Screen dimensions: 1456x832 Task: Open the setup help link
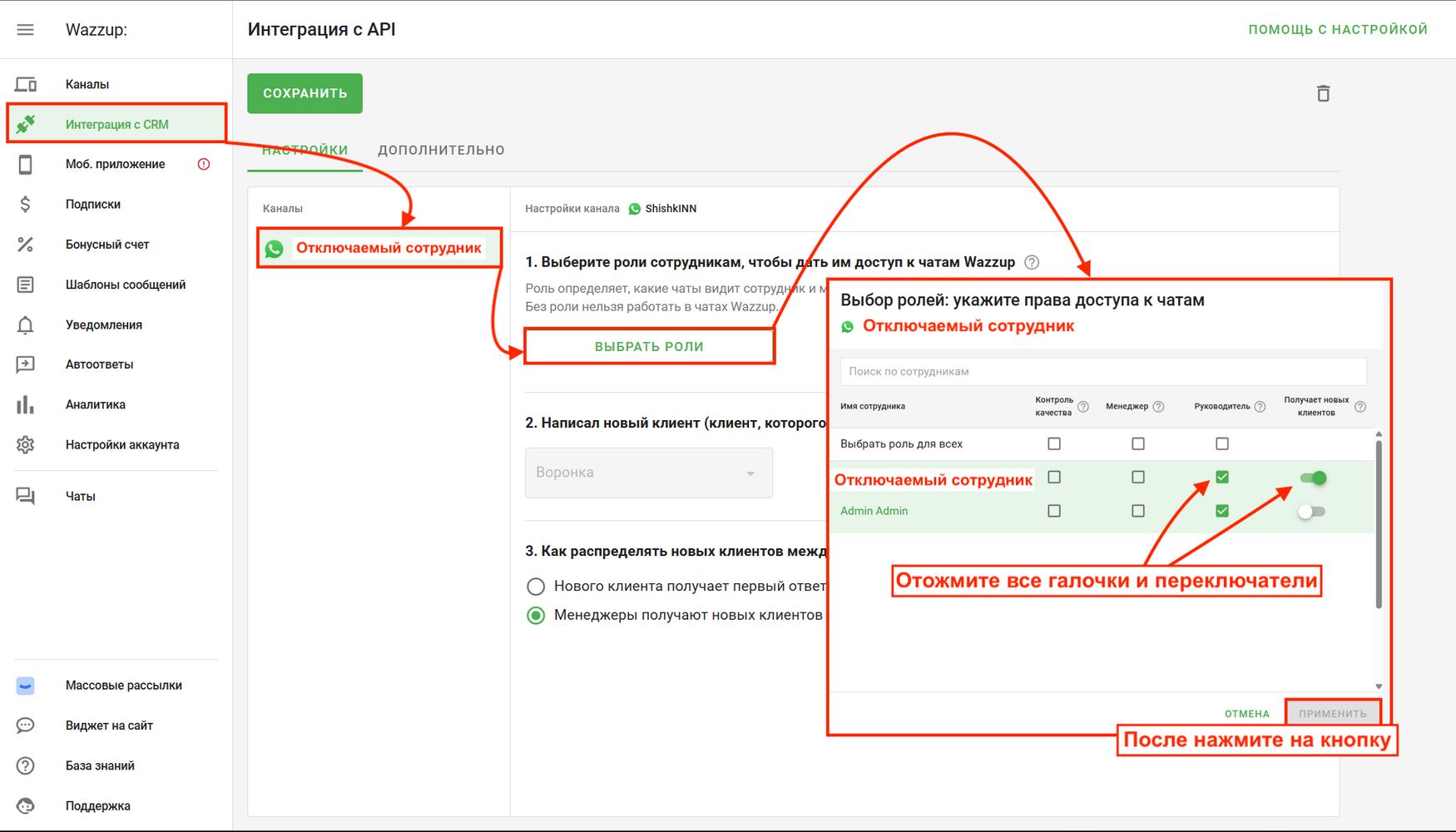click(1337, 30)
